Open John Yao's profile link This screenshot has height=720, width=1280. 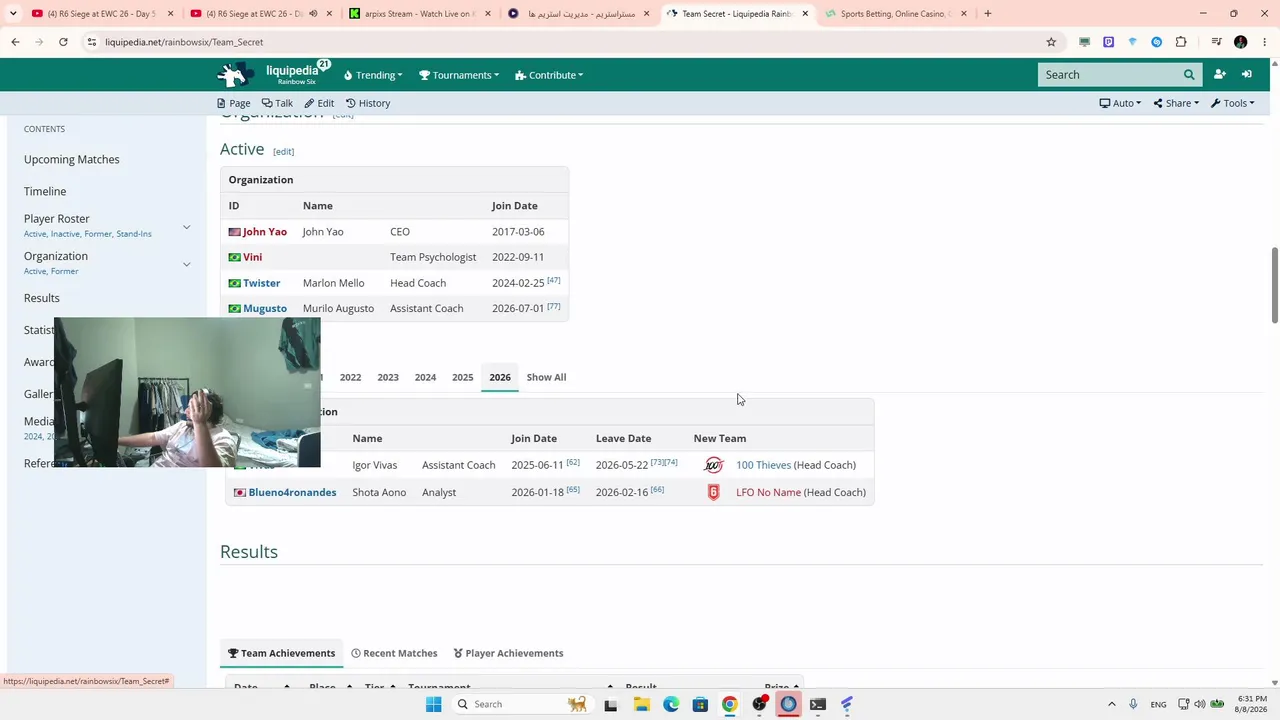[x=265, y=232]
